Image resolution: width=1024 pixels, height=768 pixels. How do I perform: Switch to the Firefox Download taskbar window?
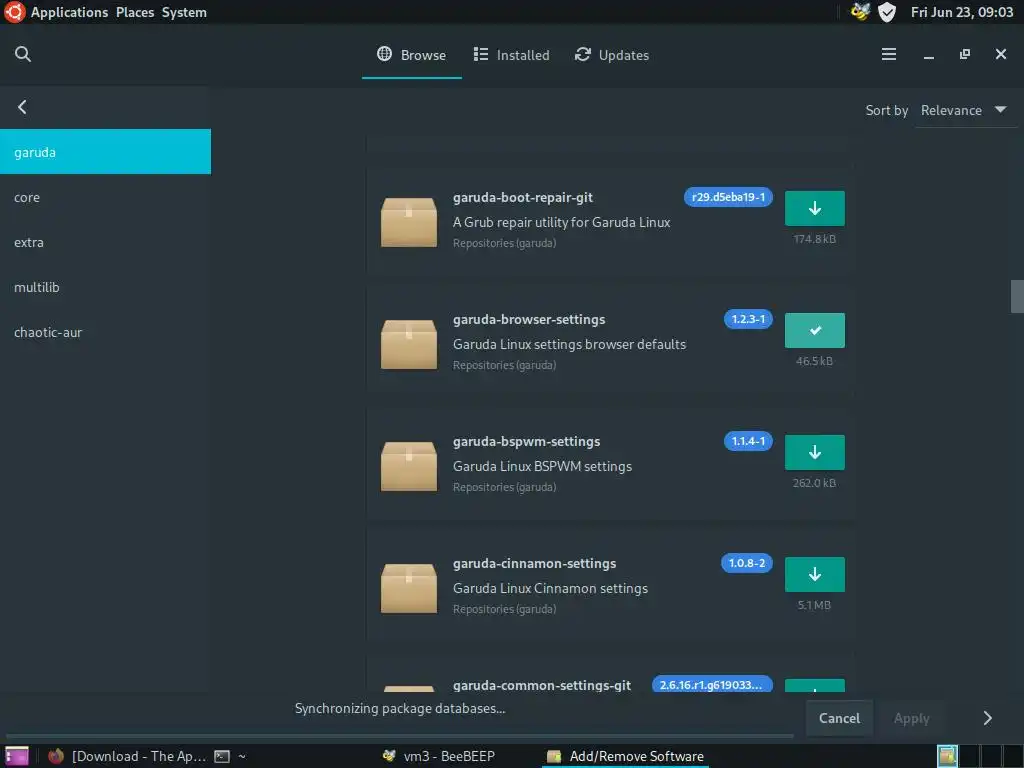tap(128, 756)
